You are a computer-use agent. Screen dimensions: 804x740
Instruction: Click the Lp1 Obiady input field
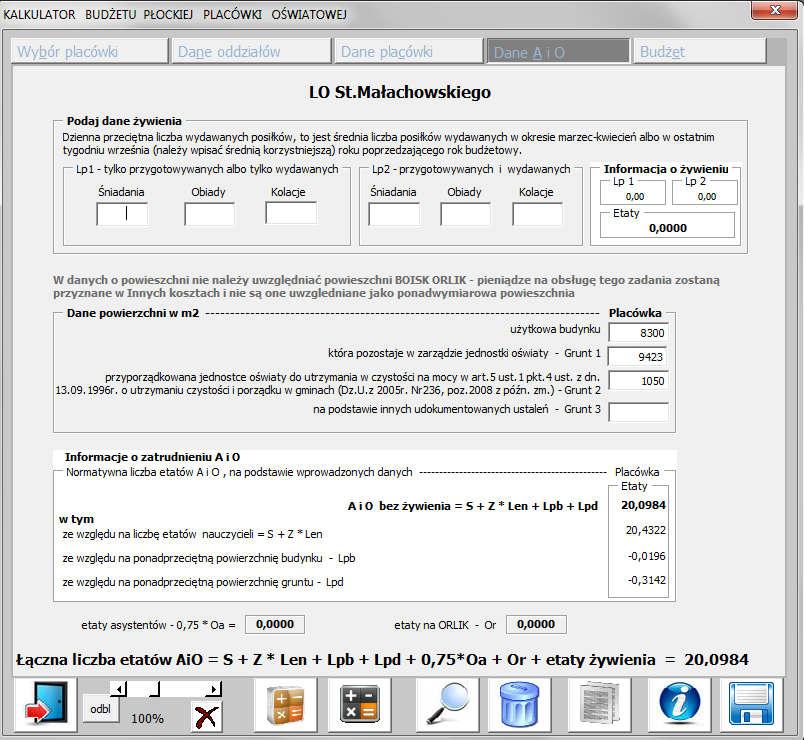pyautogui.click(x=210, y=214)
